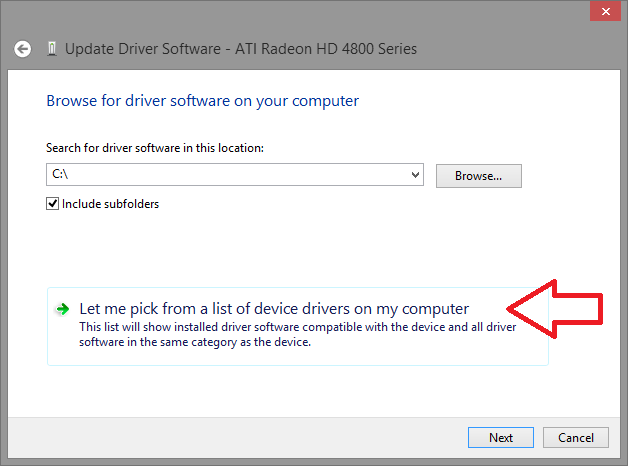This screenshot has width=628, height=466.
Task: Click the device icon beside the window title
Action: pyautogui.click(x=52, y=49)
